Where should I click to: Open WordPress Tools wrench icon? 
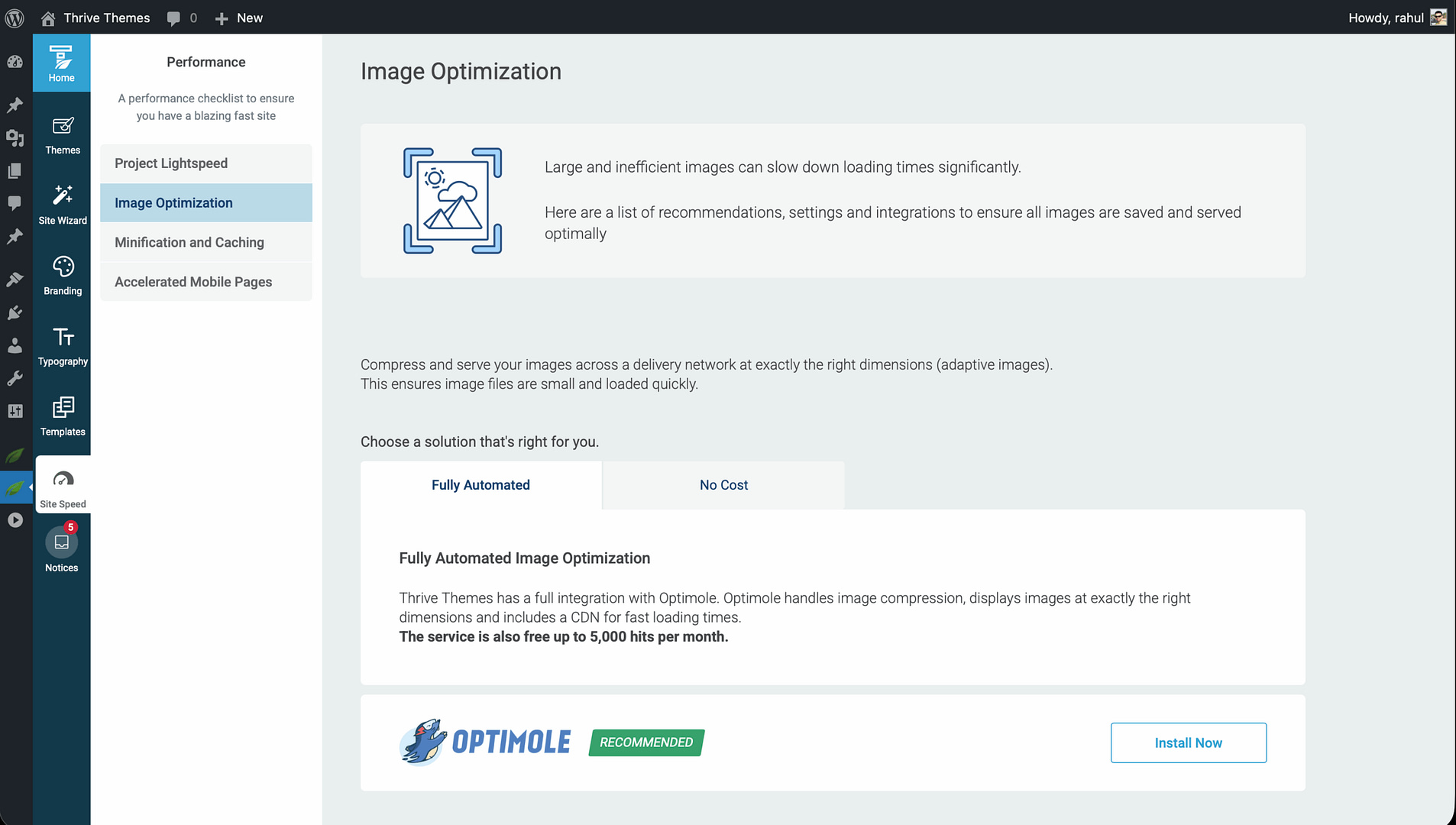pyautogui.click(x=15, y=378)
